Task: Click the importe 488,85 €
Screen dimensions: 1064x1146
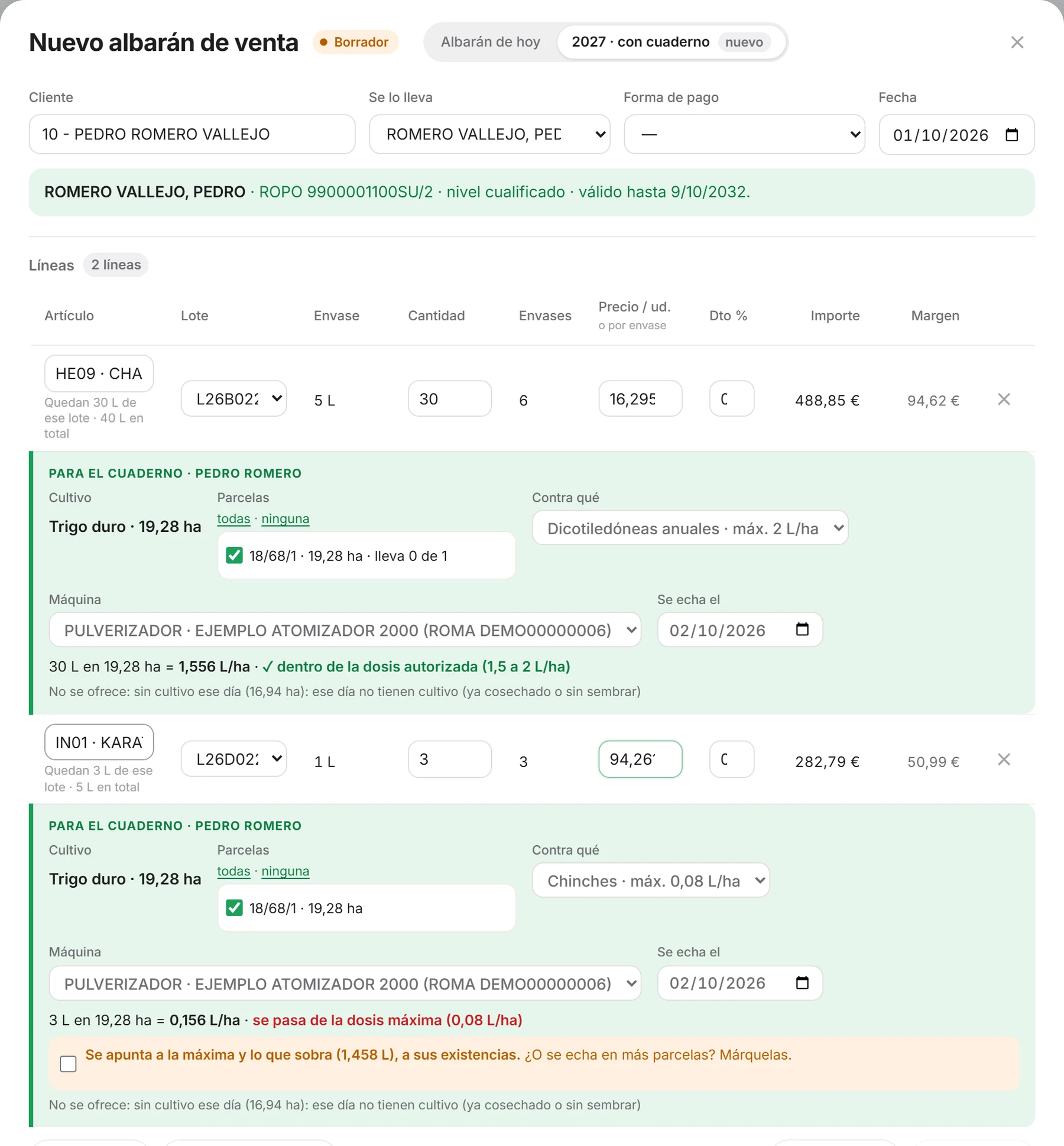Action: pyautogui.click(x=827, y=401)
